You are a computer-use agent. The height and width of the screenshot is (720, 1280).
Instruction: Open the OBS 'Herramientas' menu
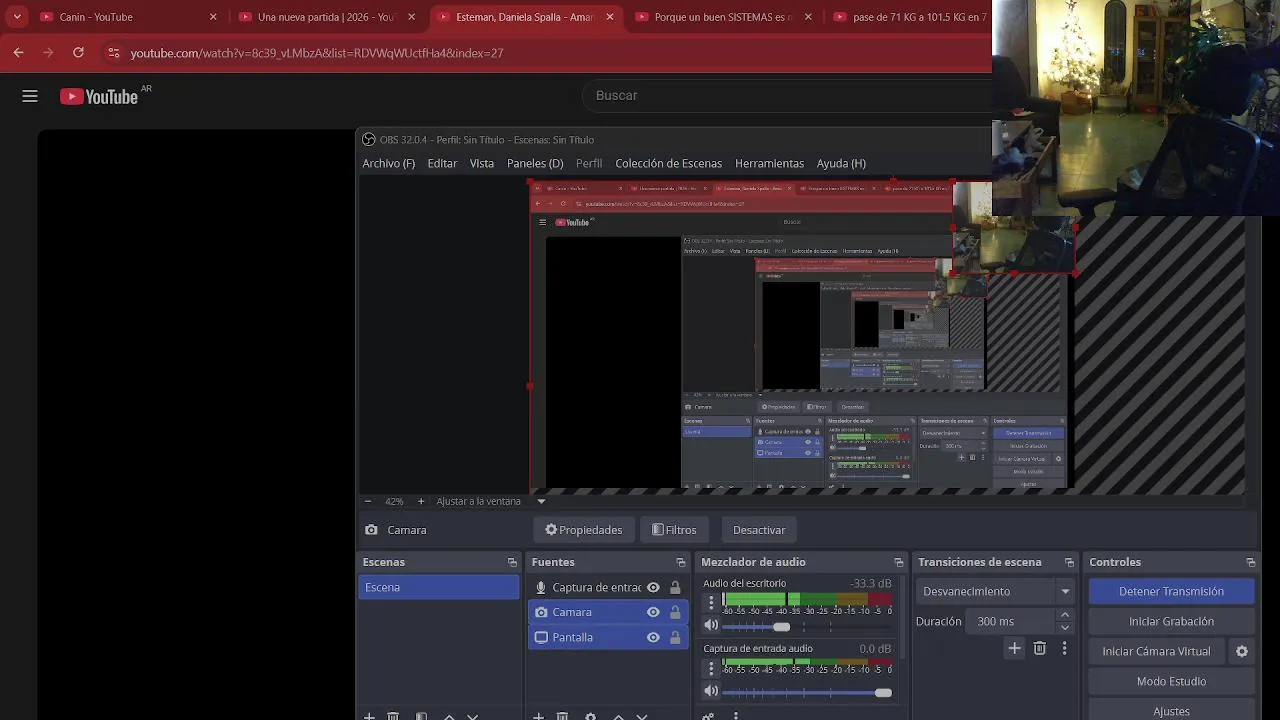tap(769, 163)
